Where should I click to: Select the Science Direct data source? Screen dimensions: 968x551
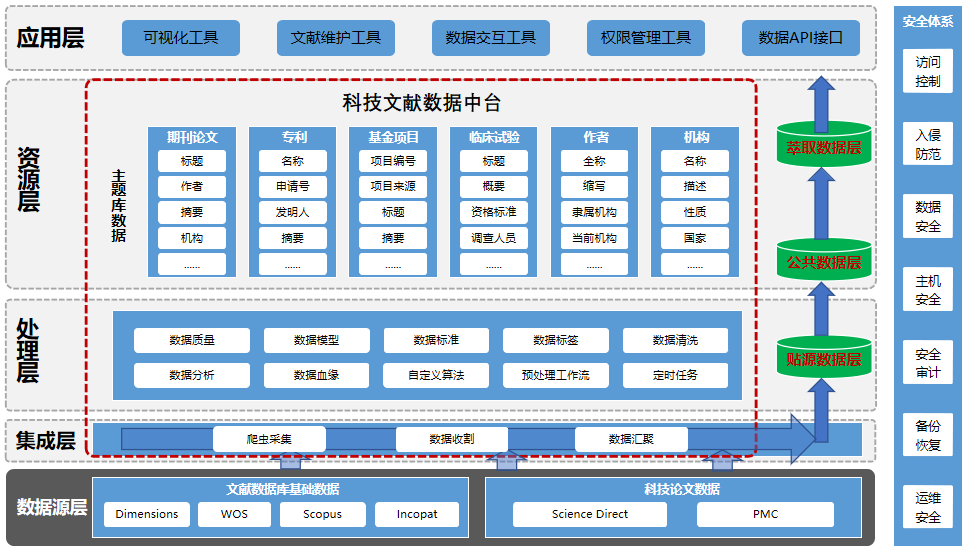[590, 514]
